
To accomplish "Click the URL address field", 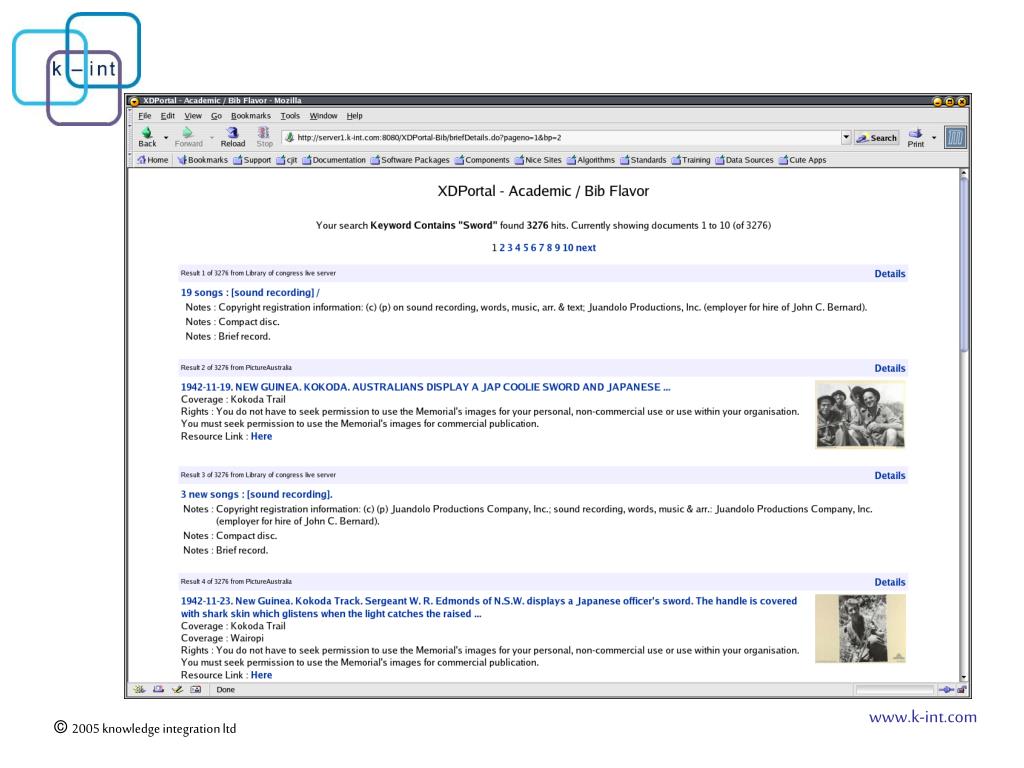I will click(562, 138).
